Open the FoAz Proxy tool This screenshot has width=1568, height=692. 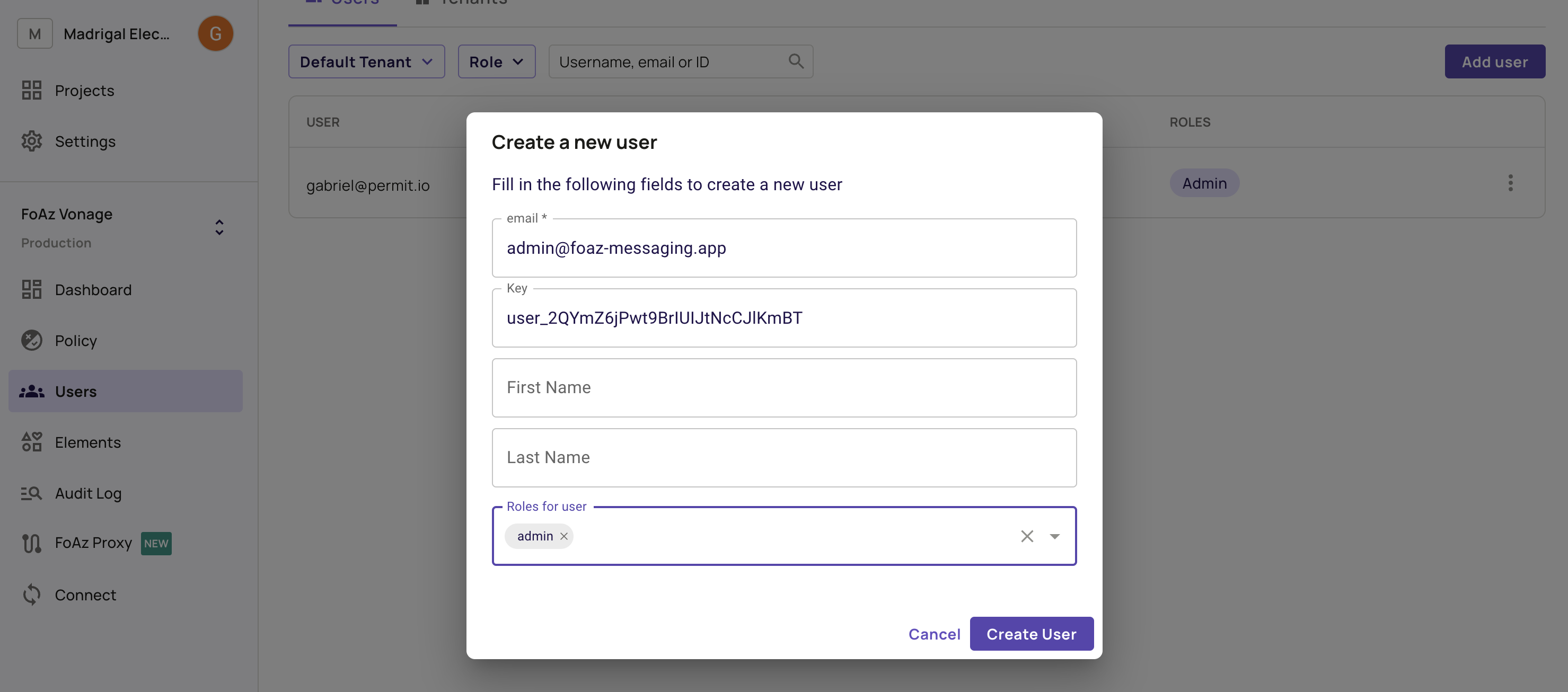tap(93, 544)
